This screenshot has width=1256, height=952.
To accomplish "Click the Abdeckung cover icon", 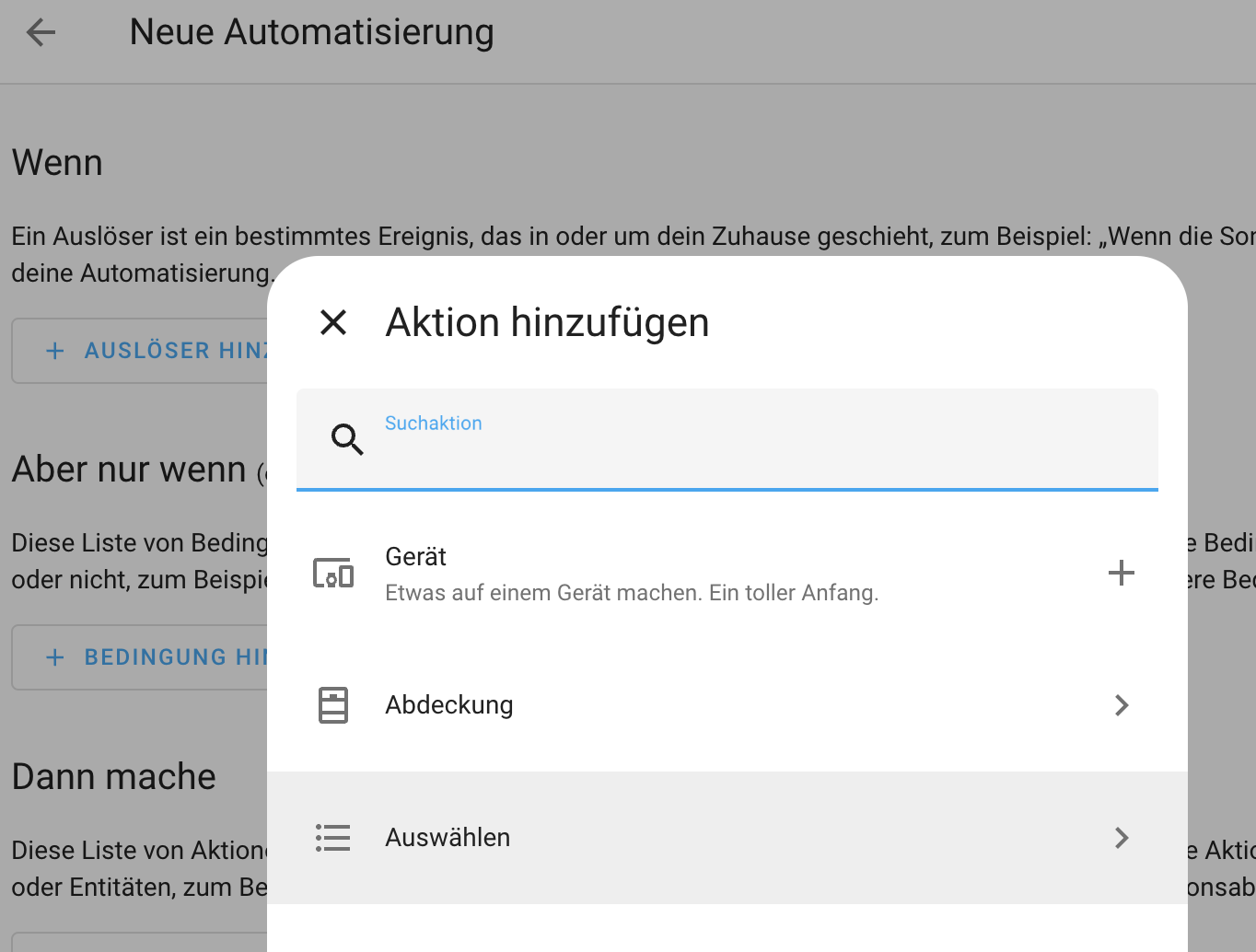I will point(332,704).
